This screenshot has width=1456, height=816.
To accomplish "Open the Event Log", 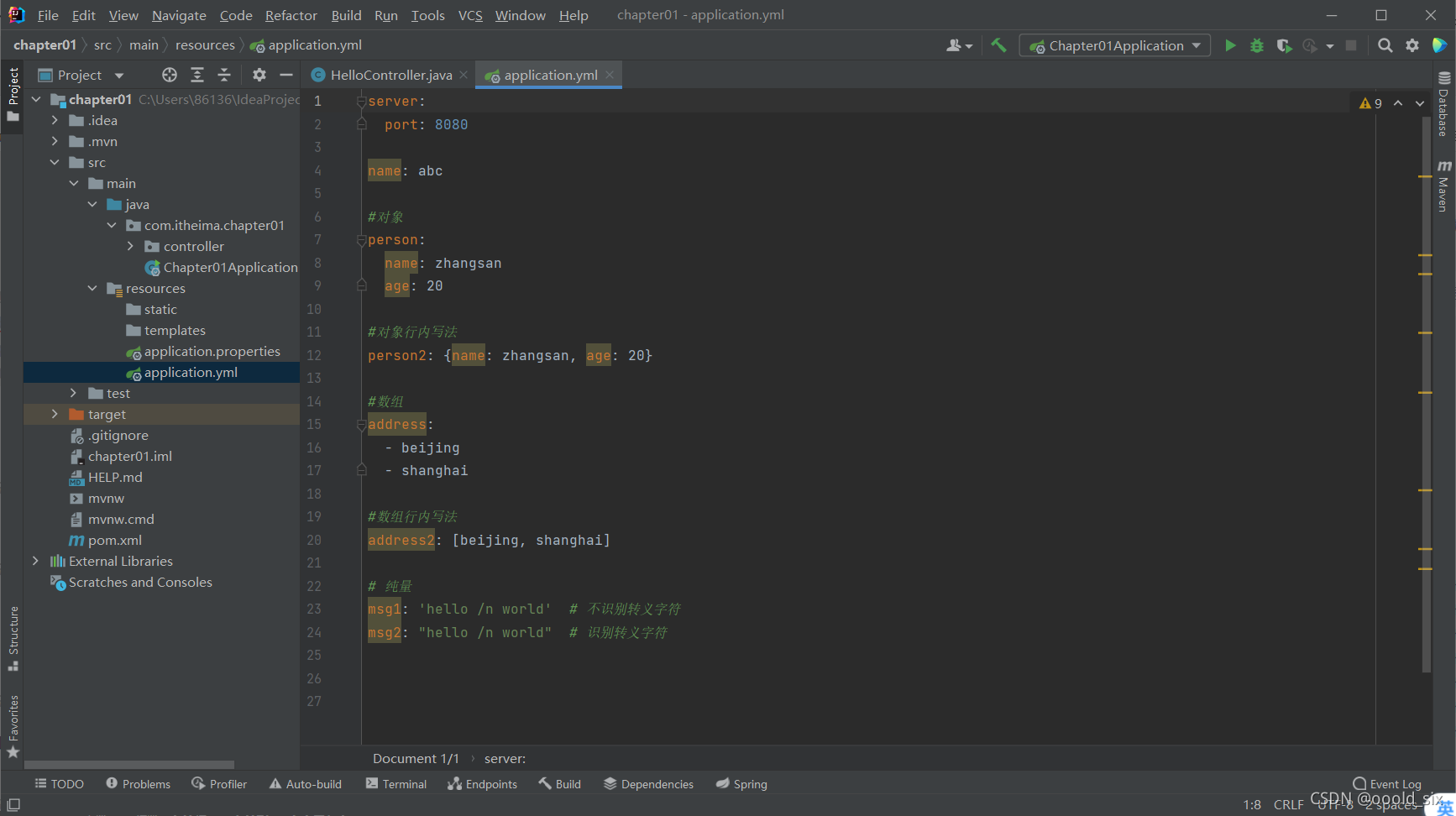I will click(x=1387, y=784).
